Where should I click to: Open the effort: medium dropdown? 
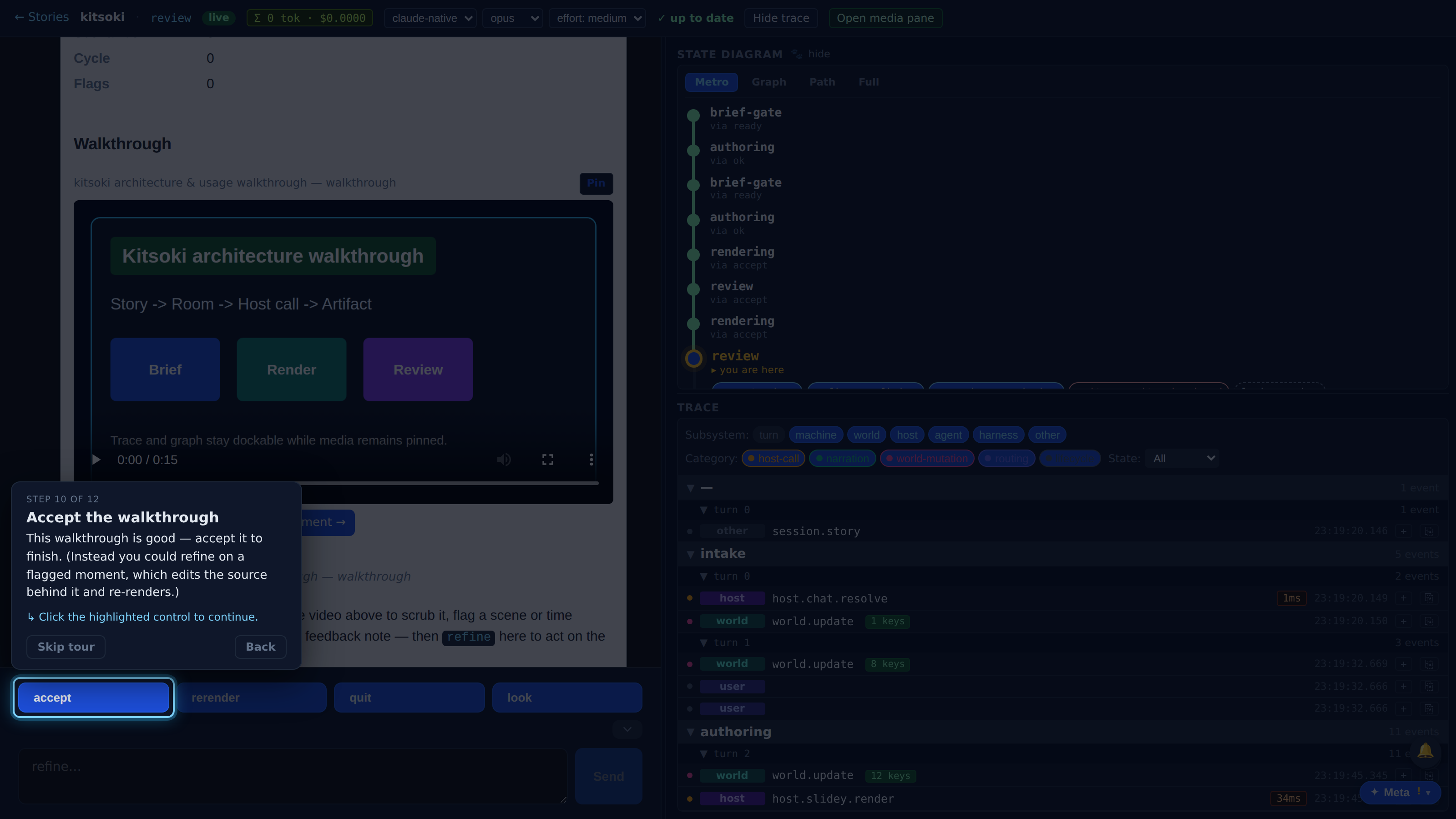pos(597,18)
